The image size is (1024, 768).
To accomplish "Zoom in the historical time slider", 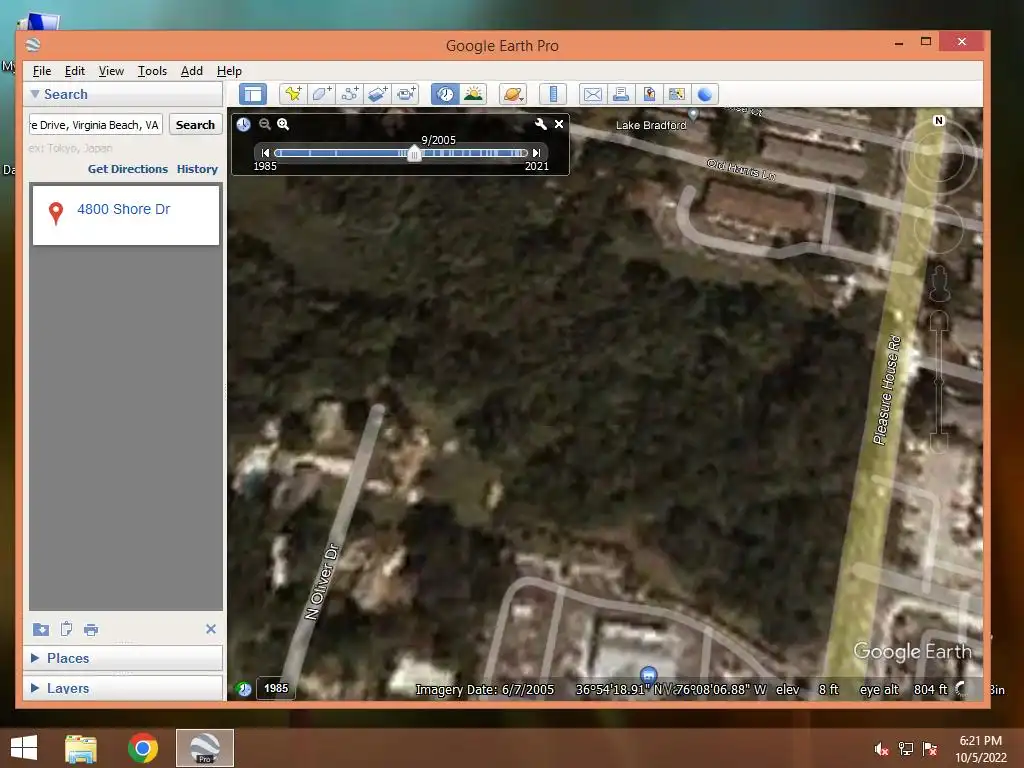I will click(x=283, y=124).
